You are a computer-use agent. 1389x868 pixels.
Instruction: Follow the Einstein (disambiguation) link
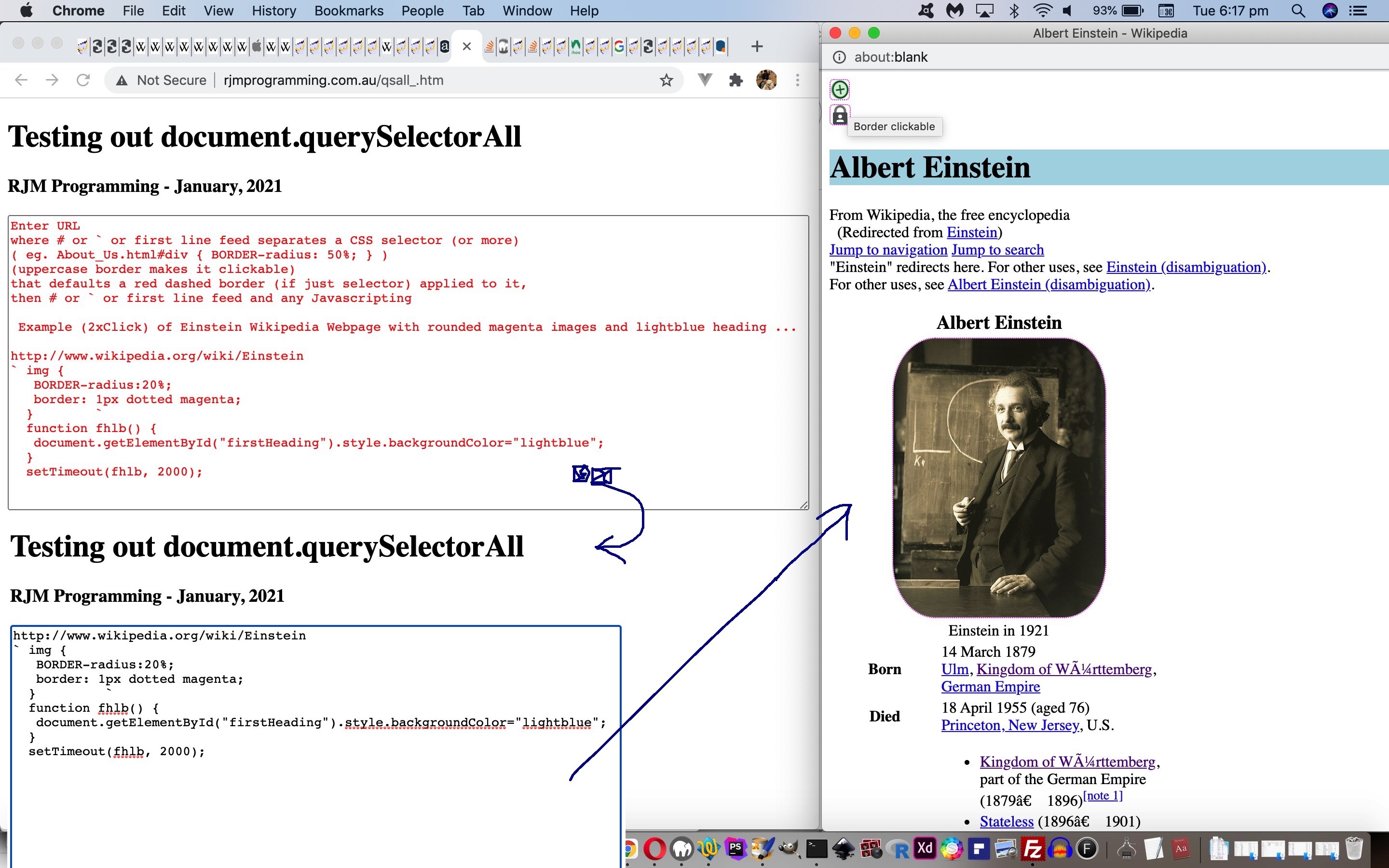click(x=1186, y=268)
